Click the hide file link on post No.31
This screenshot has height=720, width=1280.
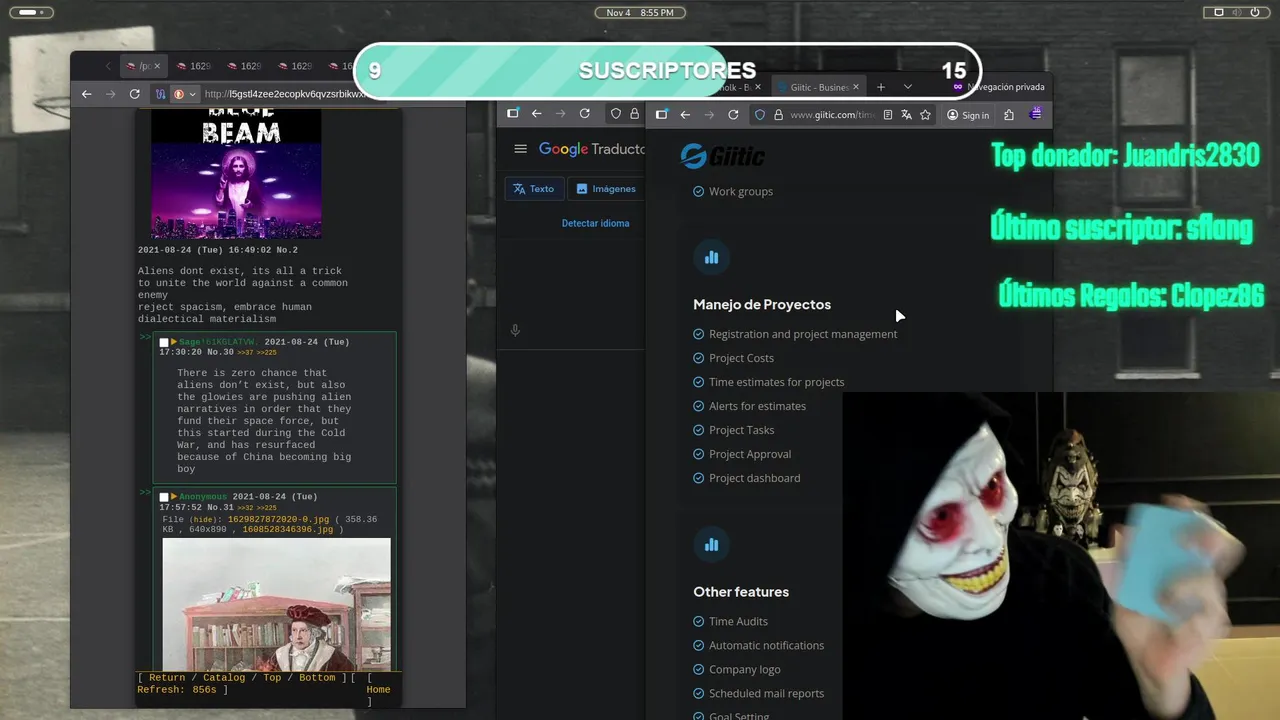tap(203, 519)
